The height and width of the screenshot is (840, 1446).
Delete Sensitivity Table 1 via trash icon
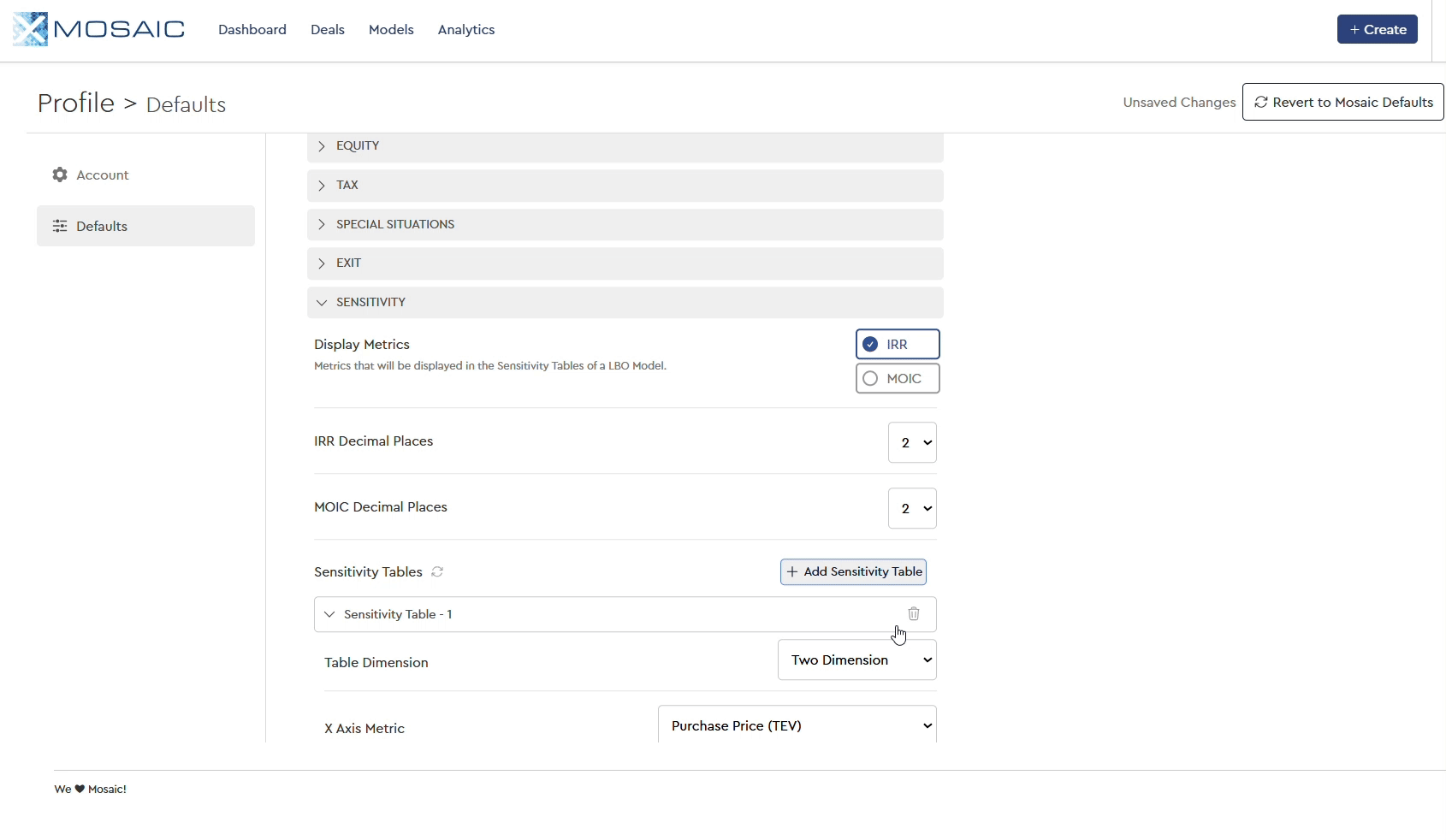[x=914, y=614]
